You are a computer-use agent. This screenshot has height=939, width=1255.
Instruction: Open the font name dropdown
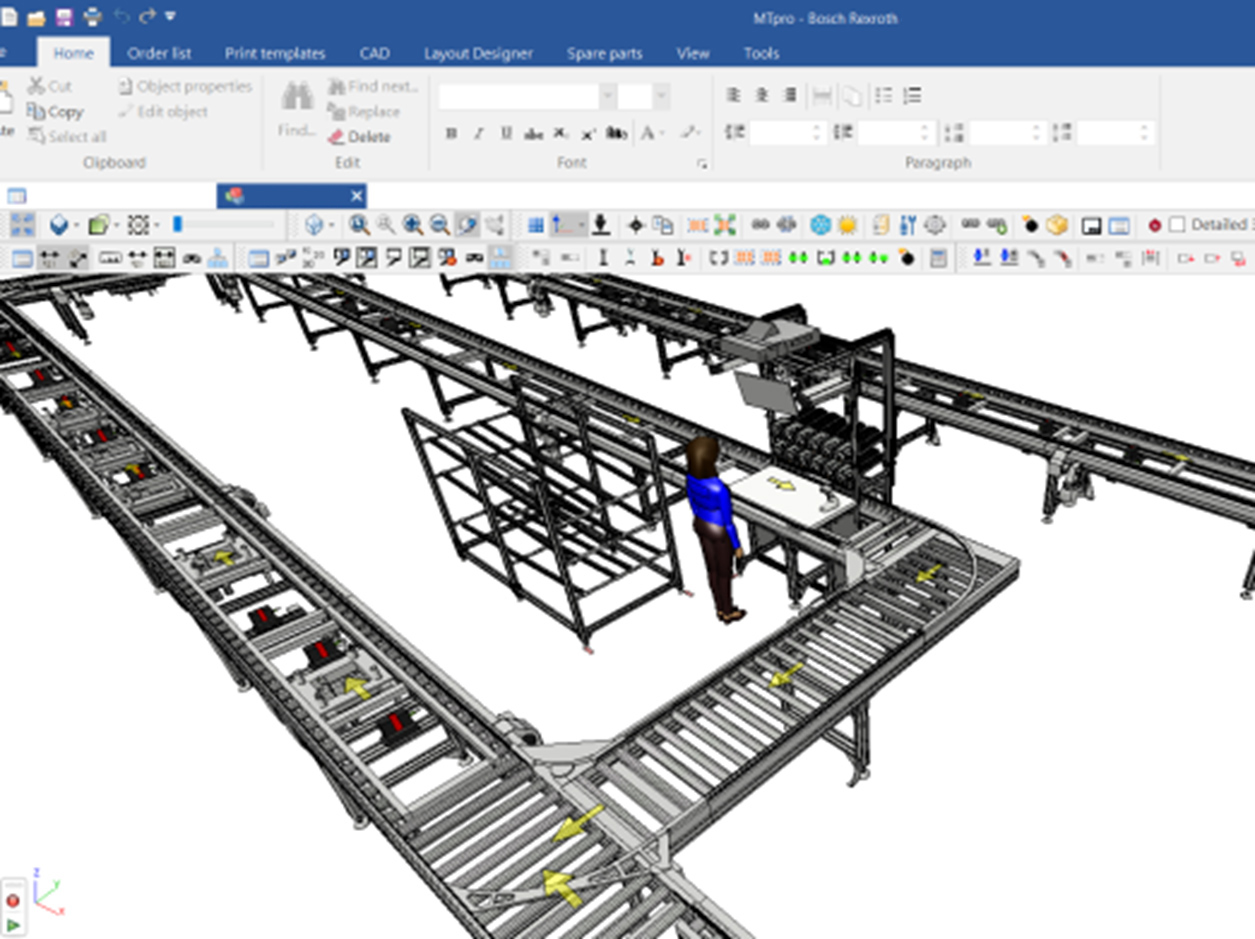pyautogui.click(x=607, y=97)
